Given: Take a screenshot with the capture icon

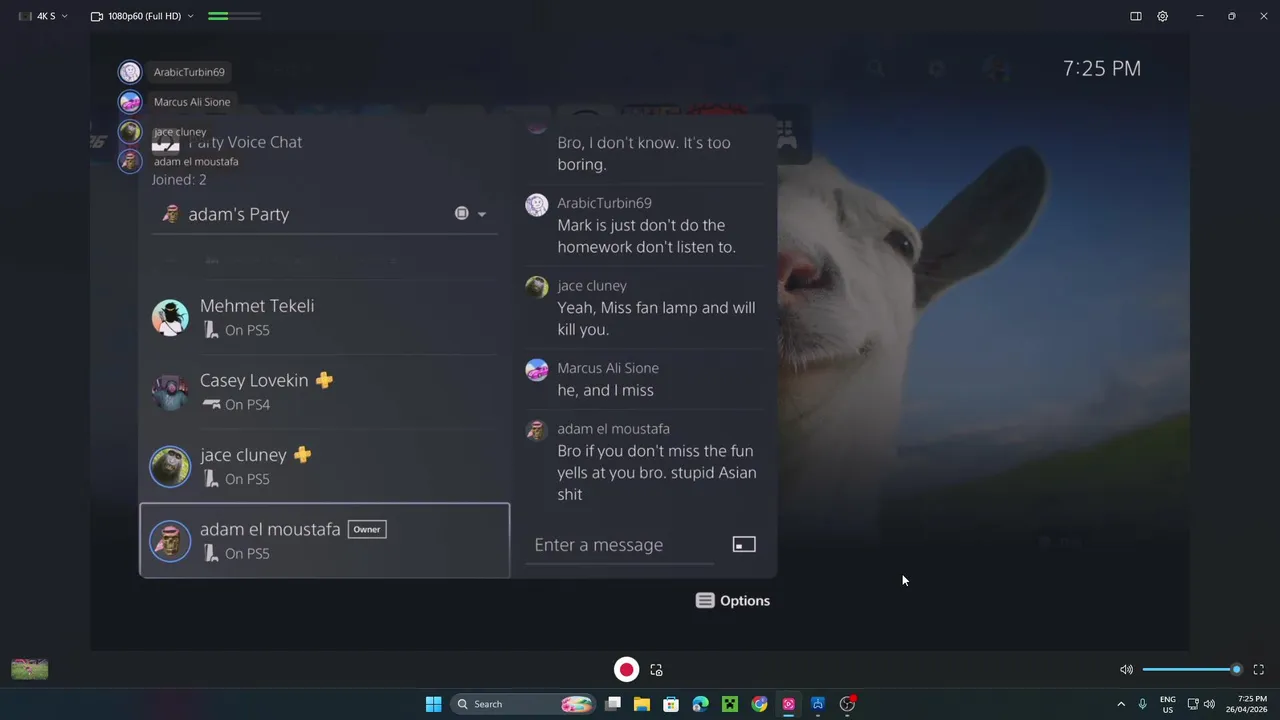Looking at the screenshot, I should pyautogui.click(x=656, y=670).
